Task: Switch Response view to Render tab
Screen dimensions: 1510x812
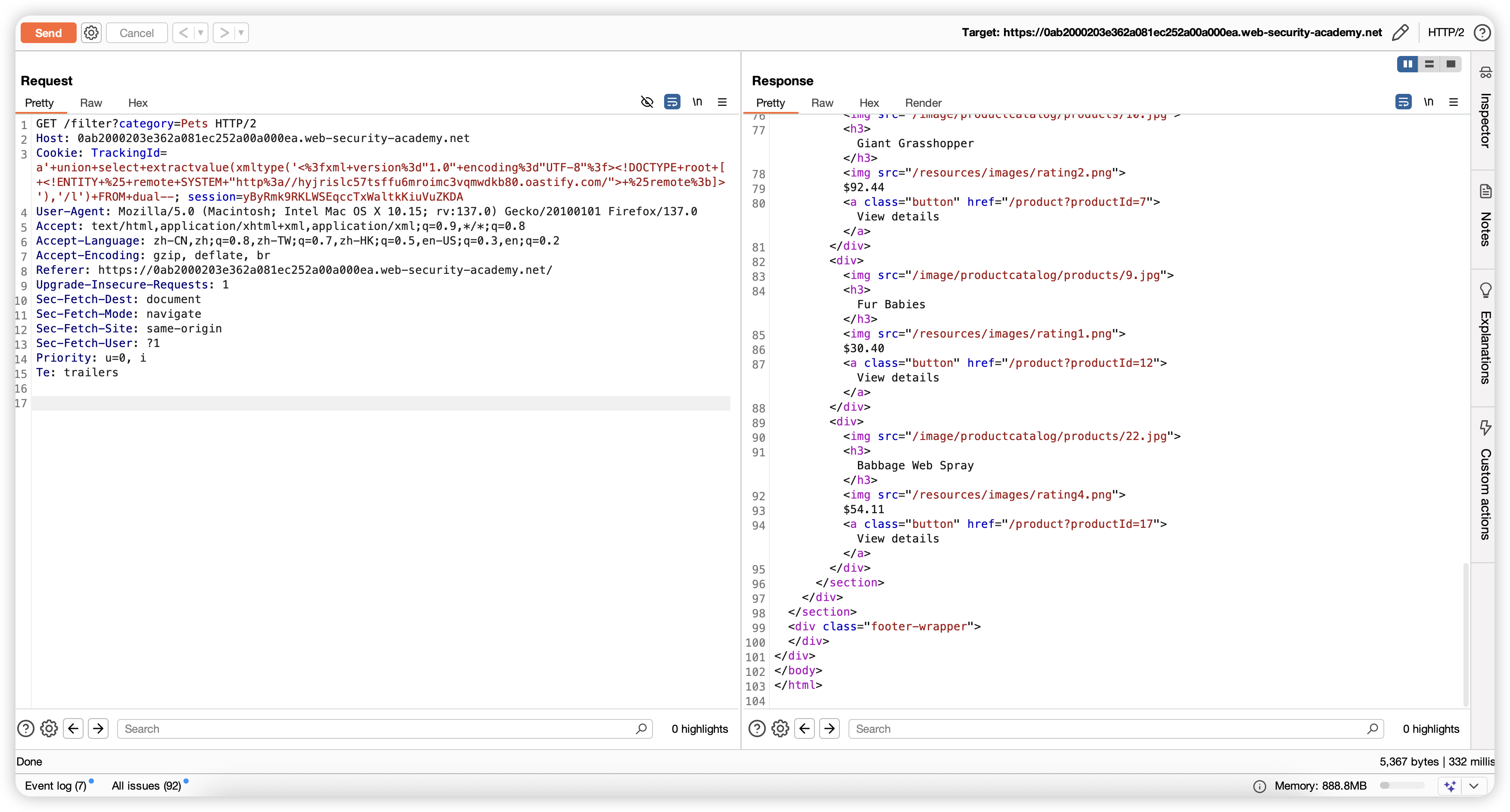Action: 923,102
